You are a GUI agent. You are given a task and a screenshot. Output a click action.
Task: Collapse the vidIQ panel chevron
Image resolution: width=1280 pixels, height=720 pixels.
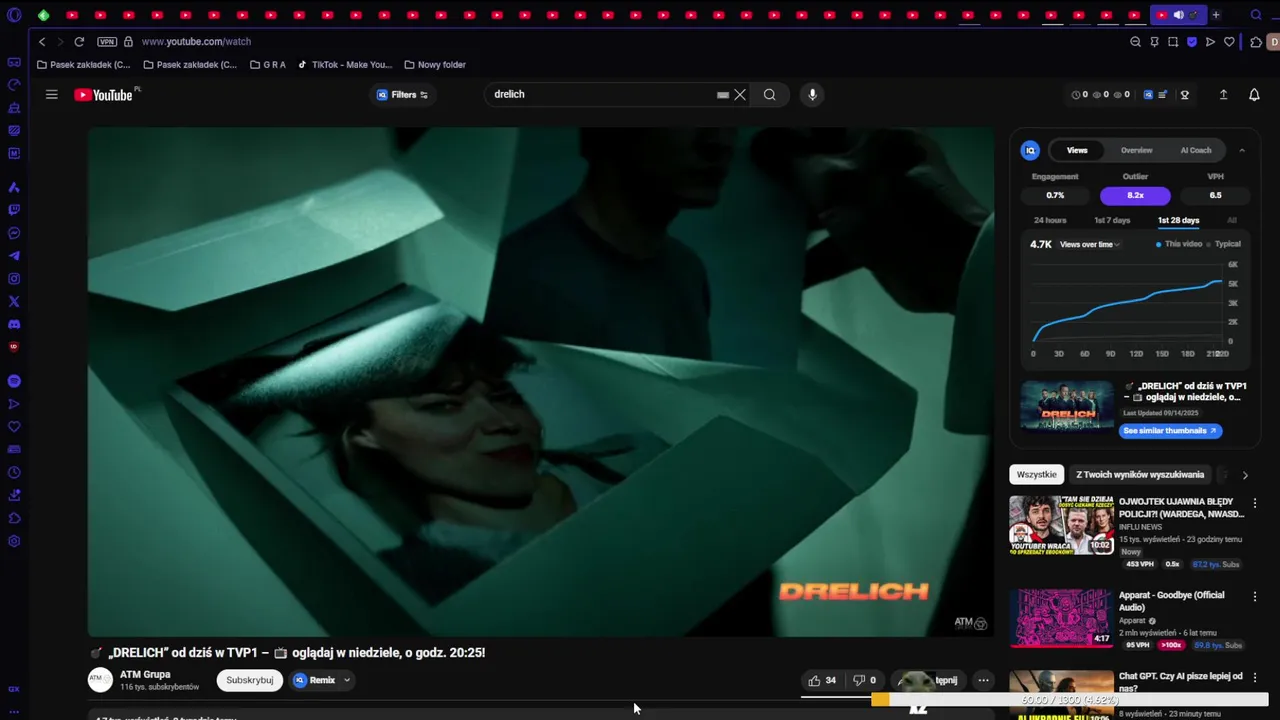point(1242,150)
